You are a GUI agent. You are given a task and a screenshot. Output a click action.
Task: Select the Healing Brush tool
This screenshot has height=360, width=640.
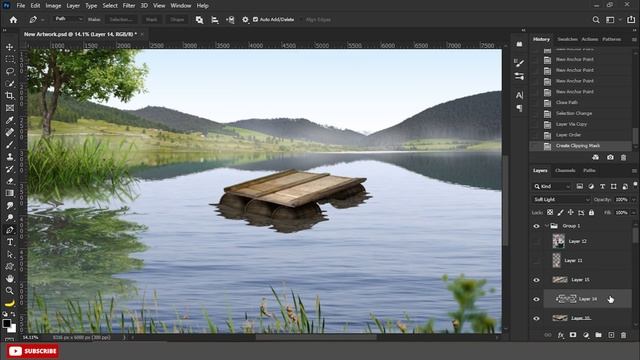[9, 132]
